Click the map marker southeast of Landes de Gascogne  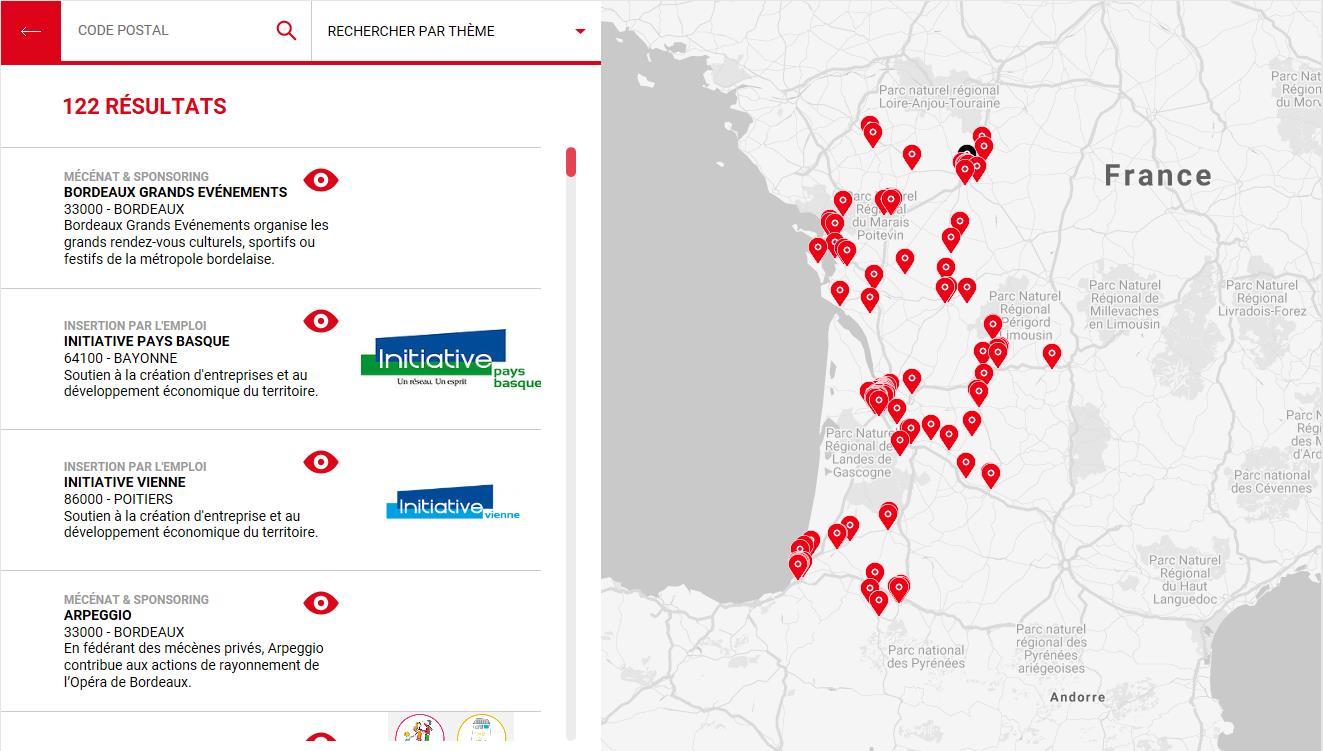click(x=990, y=475)
